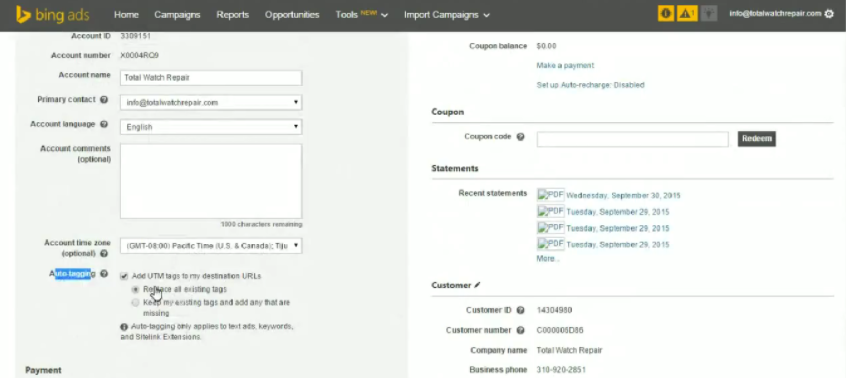
Task: Click Redeem button
Action: pyautogui.click(x=756, y=139)
